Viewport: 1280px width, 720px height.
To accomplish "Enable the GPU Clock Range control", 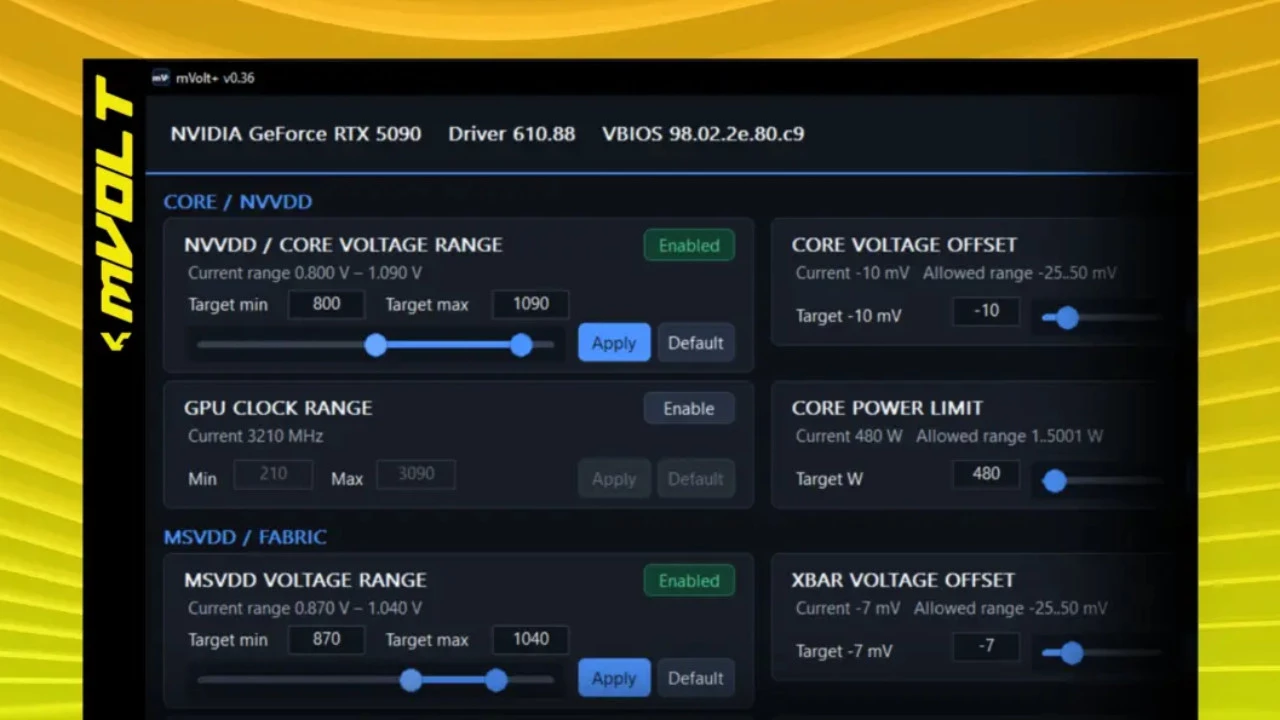I will [x=689, y=408].
